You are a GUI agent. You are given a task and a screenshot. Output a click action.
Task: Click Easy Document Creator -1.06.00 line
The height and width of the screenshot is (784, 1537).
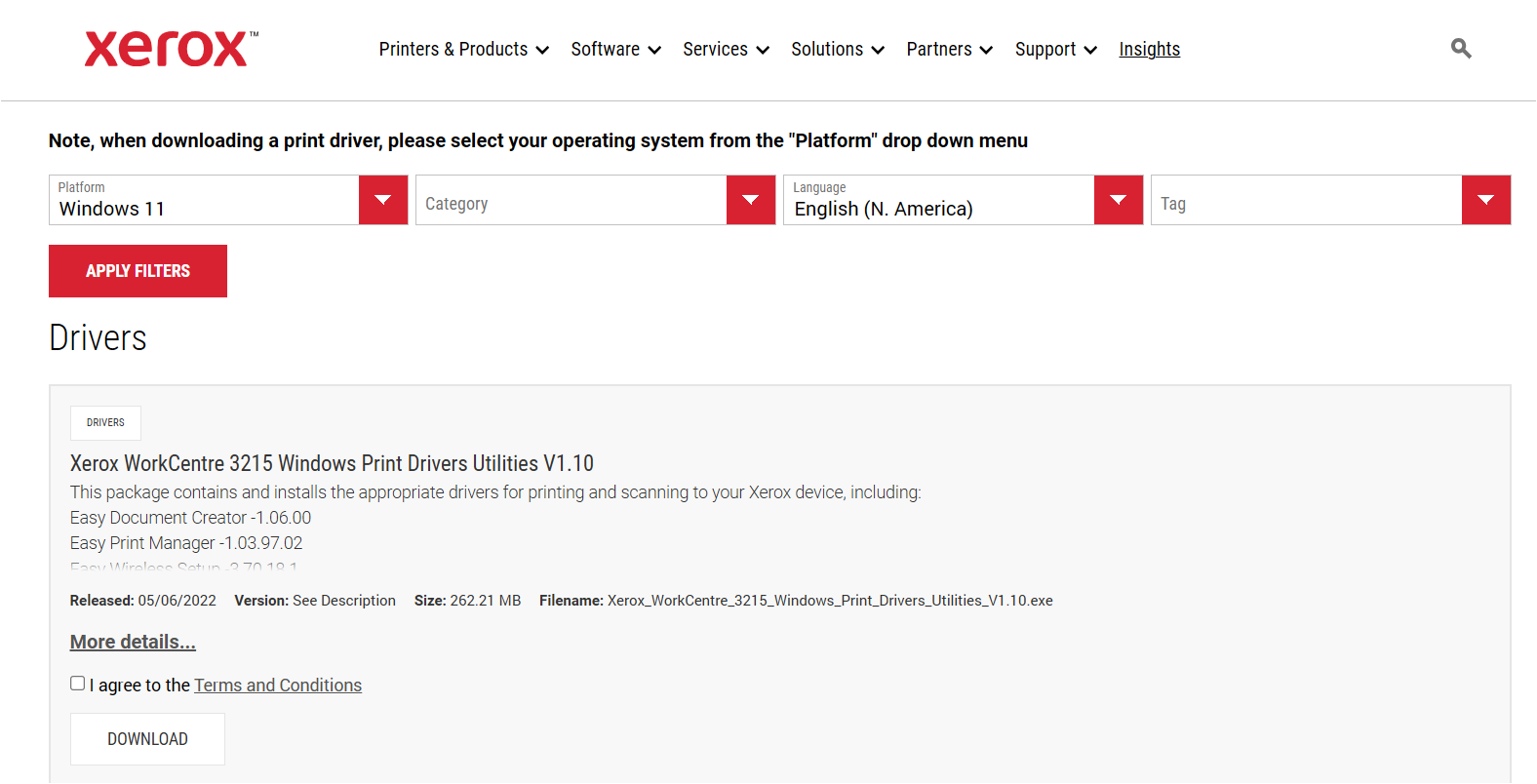point(190,518)
